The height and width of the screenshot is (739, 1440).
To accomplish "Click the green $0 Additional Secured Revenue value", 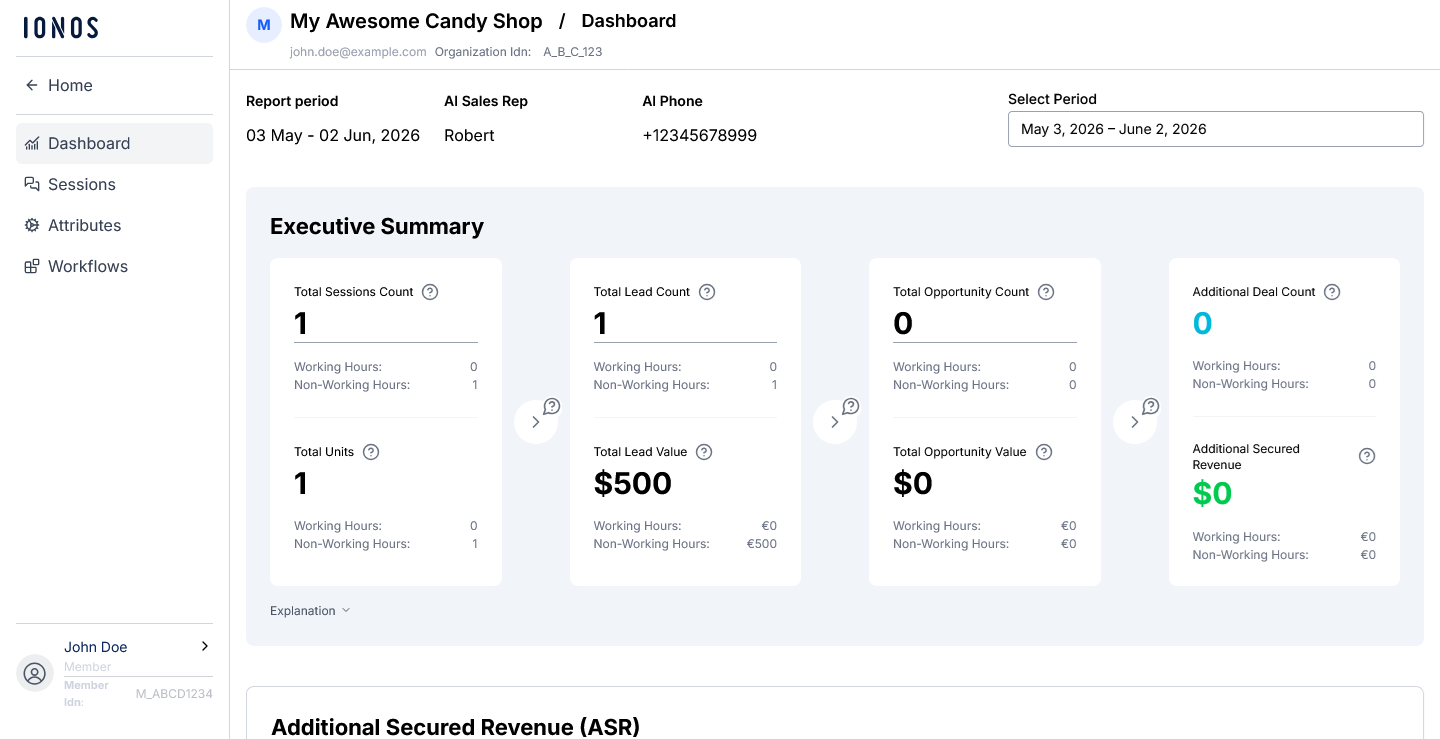I will pos(1212,493).
